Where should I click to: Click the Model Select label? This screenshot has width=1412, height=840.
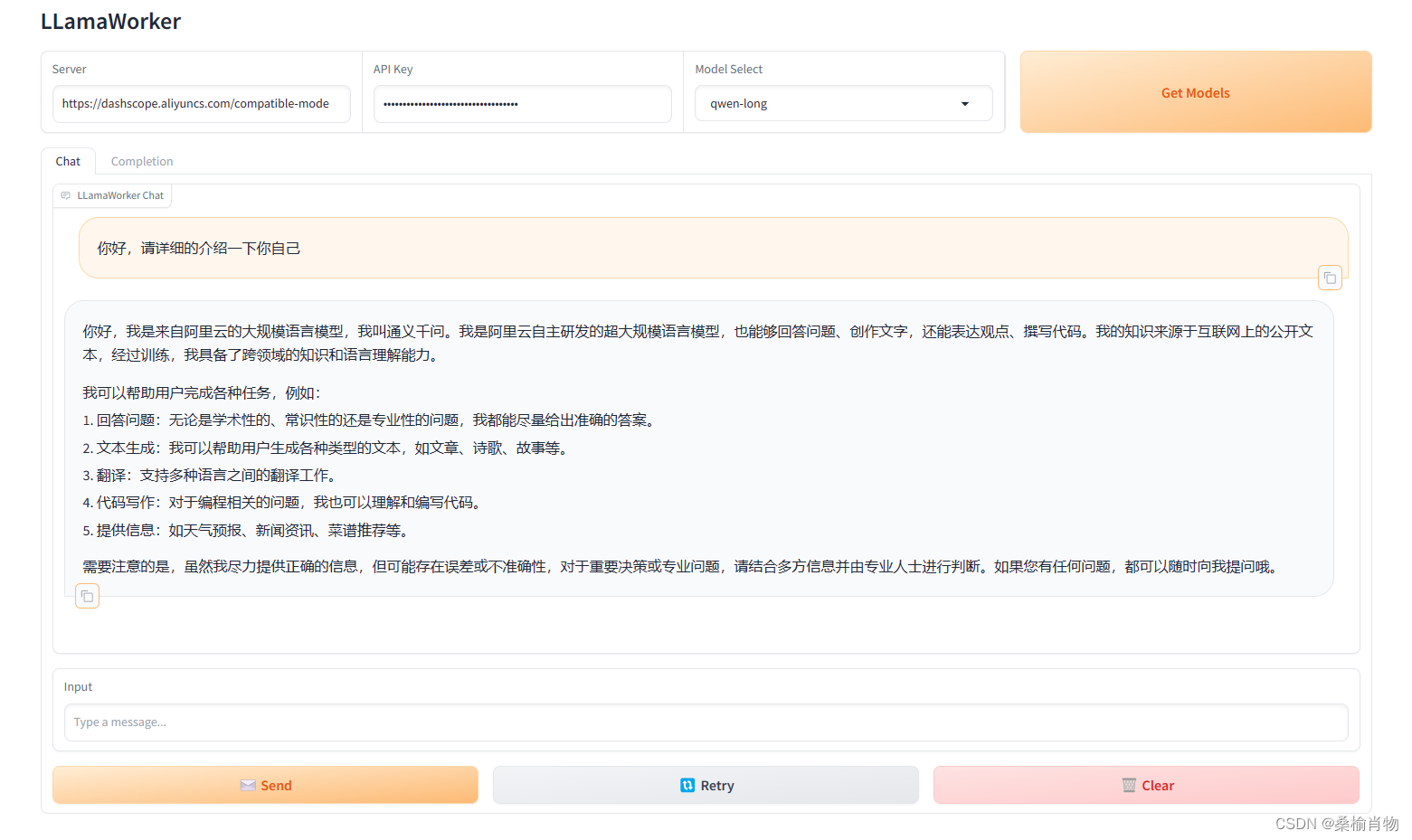728,70
